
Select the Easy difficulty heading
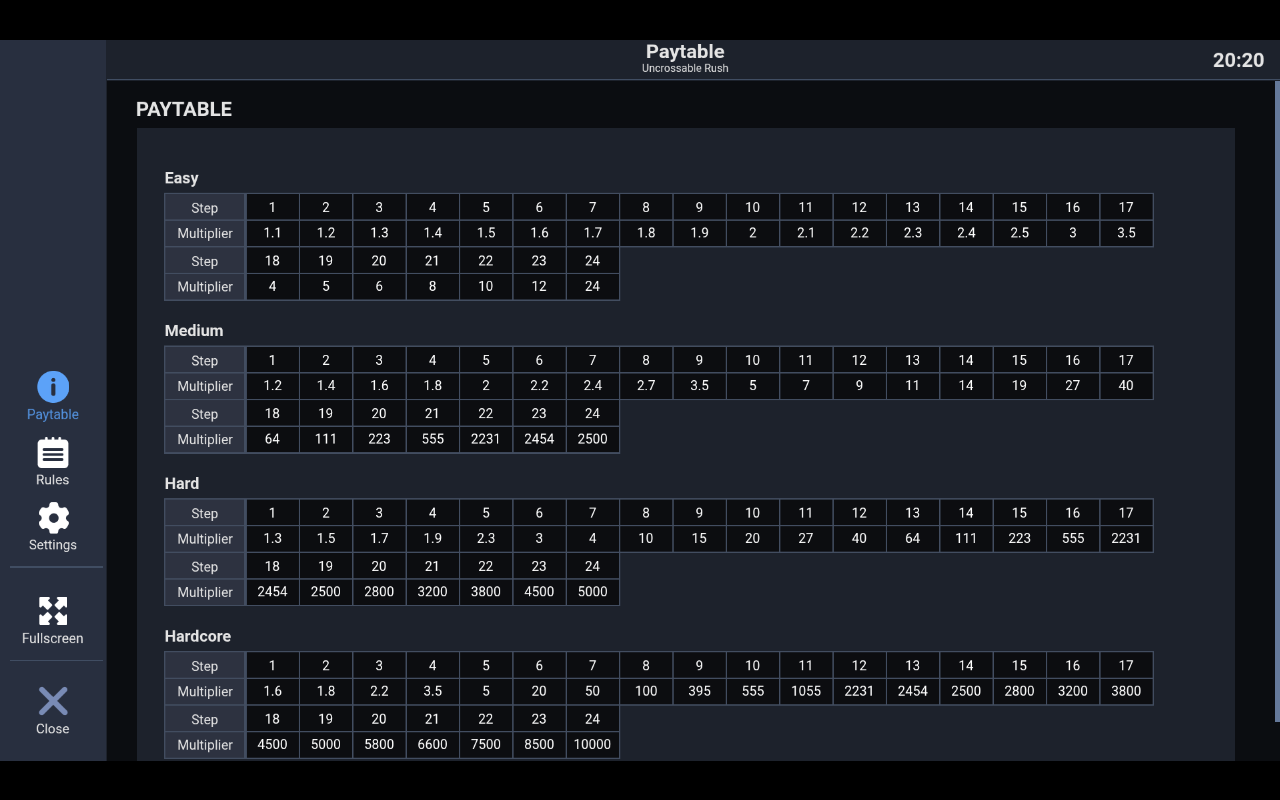[x=182, y=178]
